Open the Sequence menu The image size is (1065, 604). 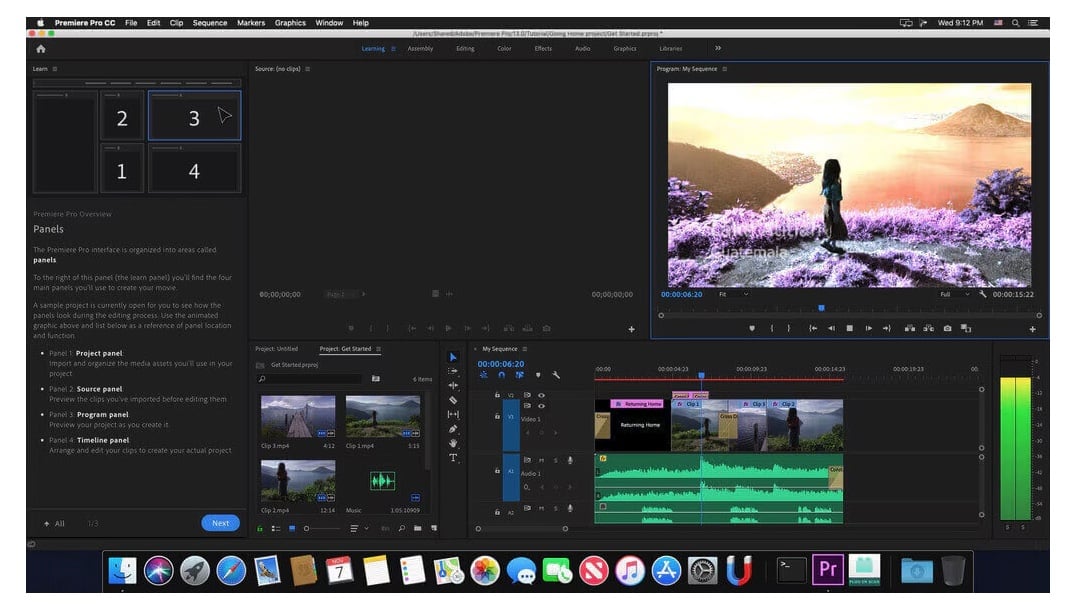pos(210,22)
